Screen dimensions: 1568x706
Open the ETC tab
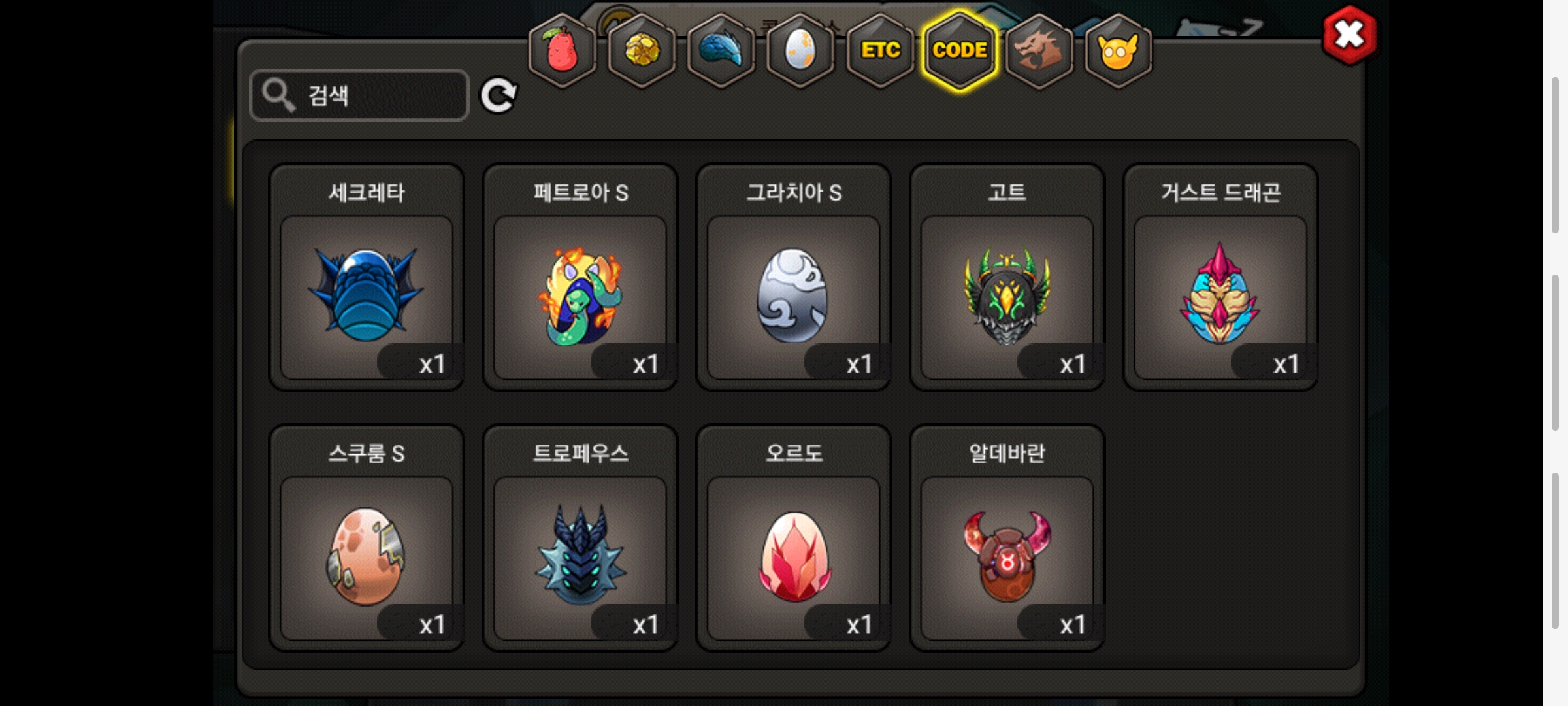(880, 51)
